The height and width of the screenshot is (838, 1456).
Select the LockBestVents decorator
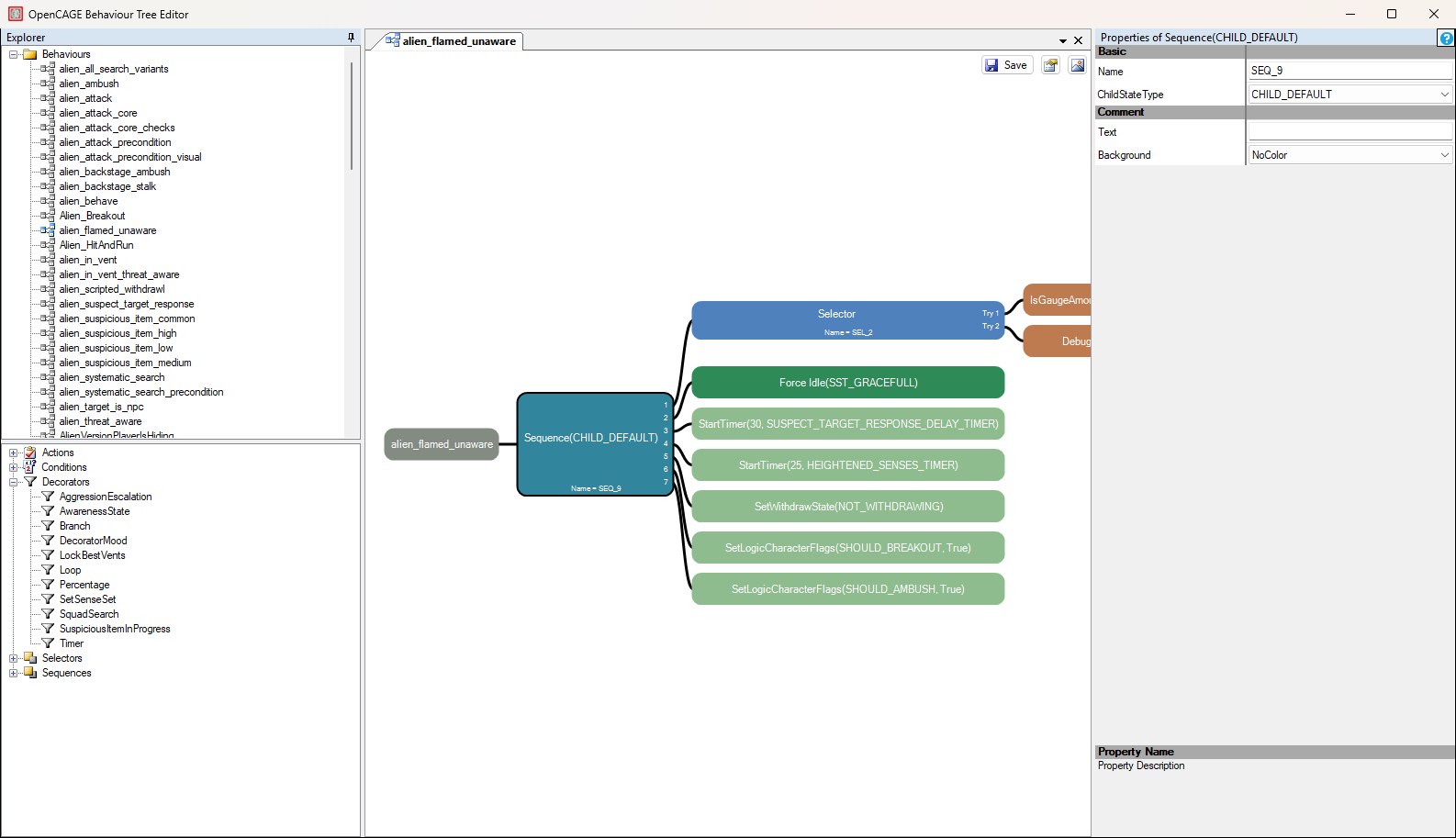tap(92, 555)
